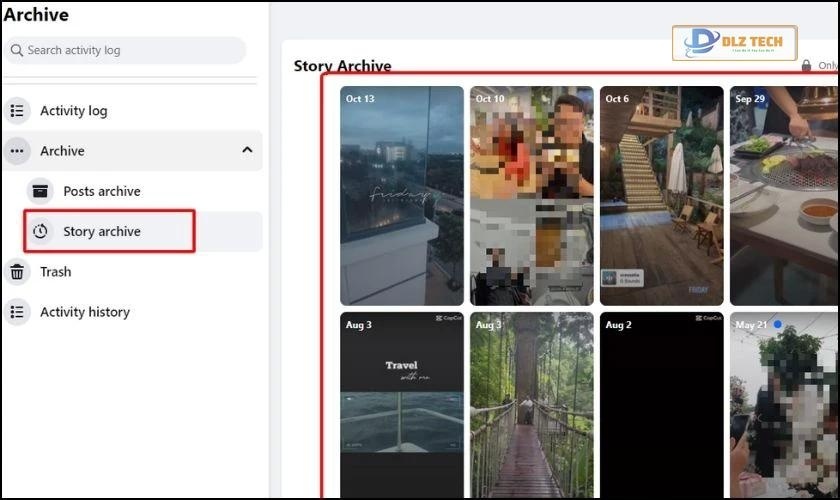
Task: Open Activity history
Action: point(132,312)
